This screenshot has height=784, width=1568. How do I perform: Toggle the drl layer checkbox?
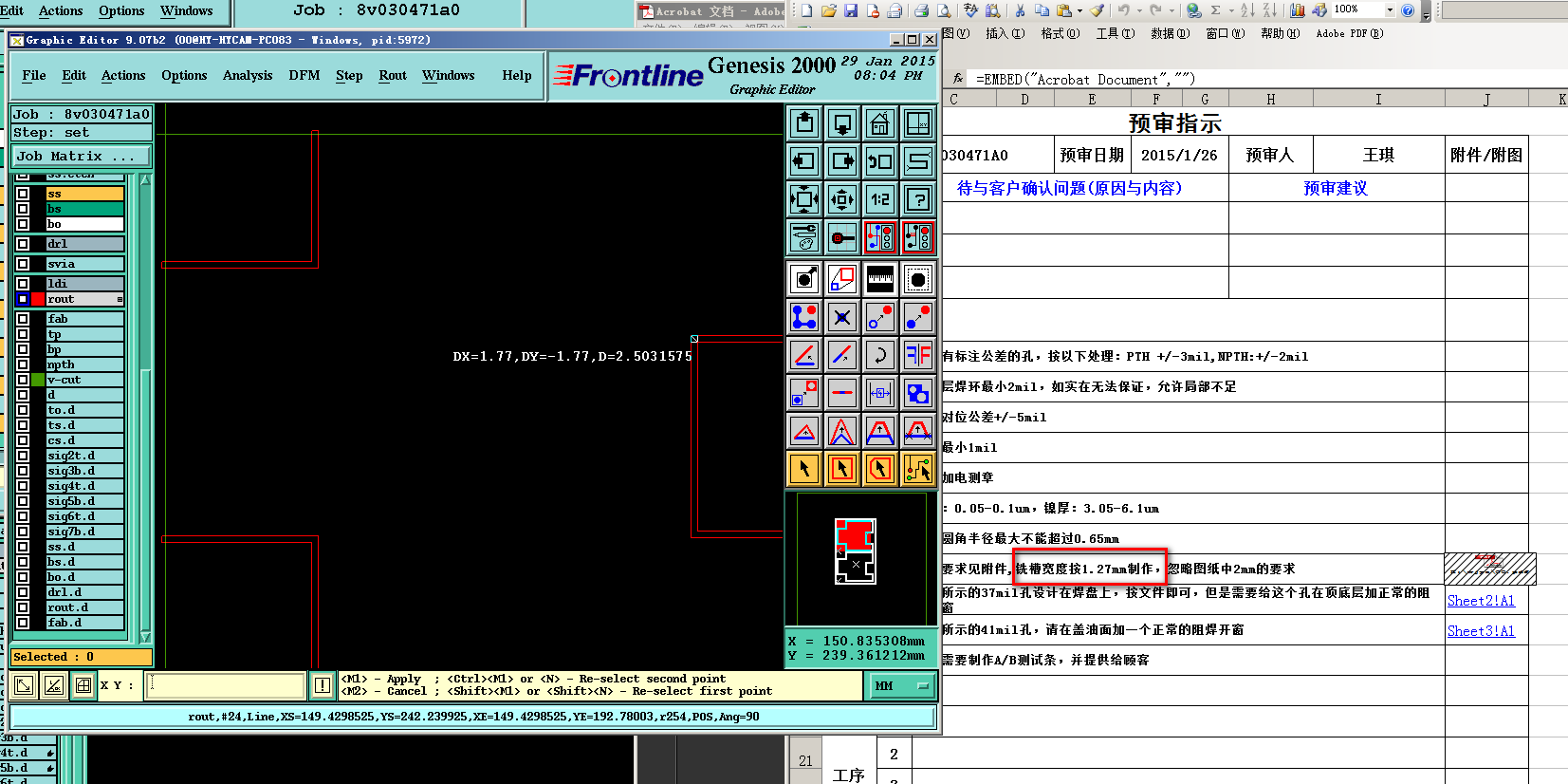coord(23,244)
